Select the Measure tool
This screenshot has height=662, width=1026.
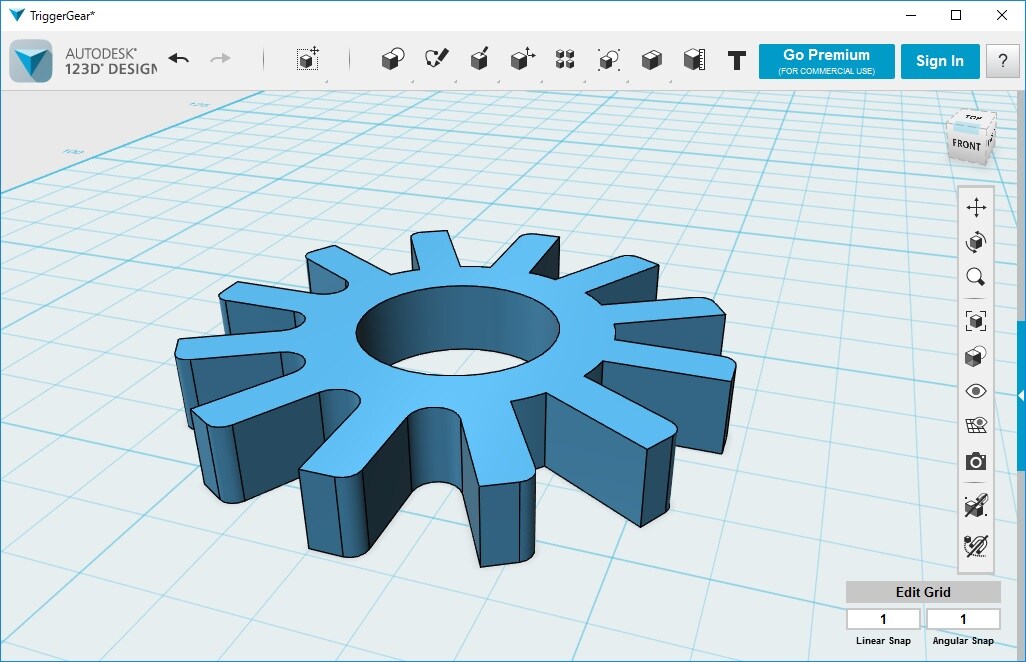(x=694, y=60)
